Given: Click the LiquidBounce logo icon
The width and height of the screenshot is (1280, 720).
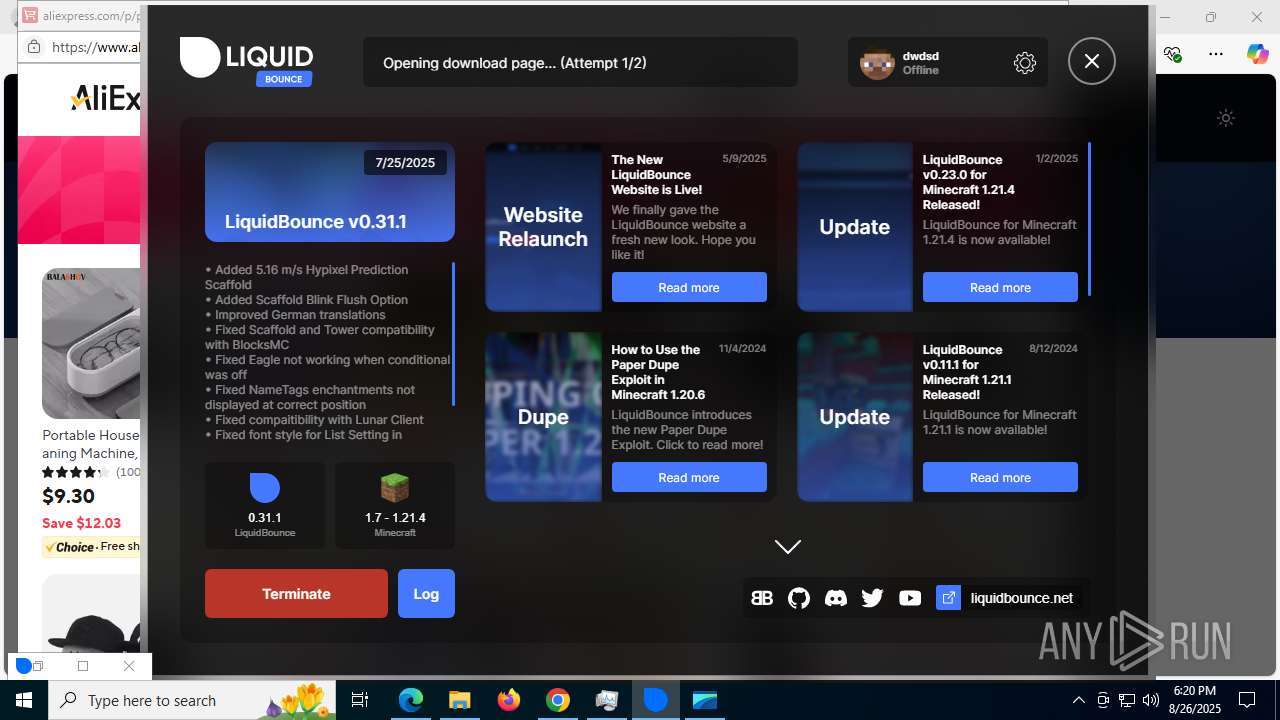Looking at the screenshot, I should click(x=200, y=58).
